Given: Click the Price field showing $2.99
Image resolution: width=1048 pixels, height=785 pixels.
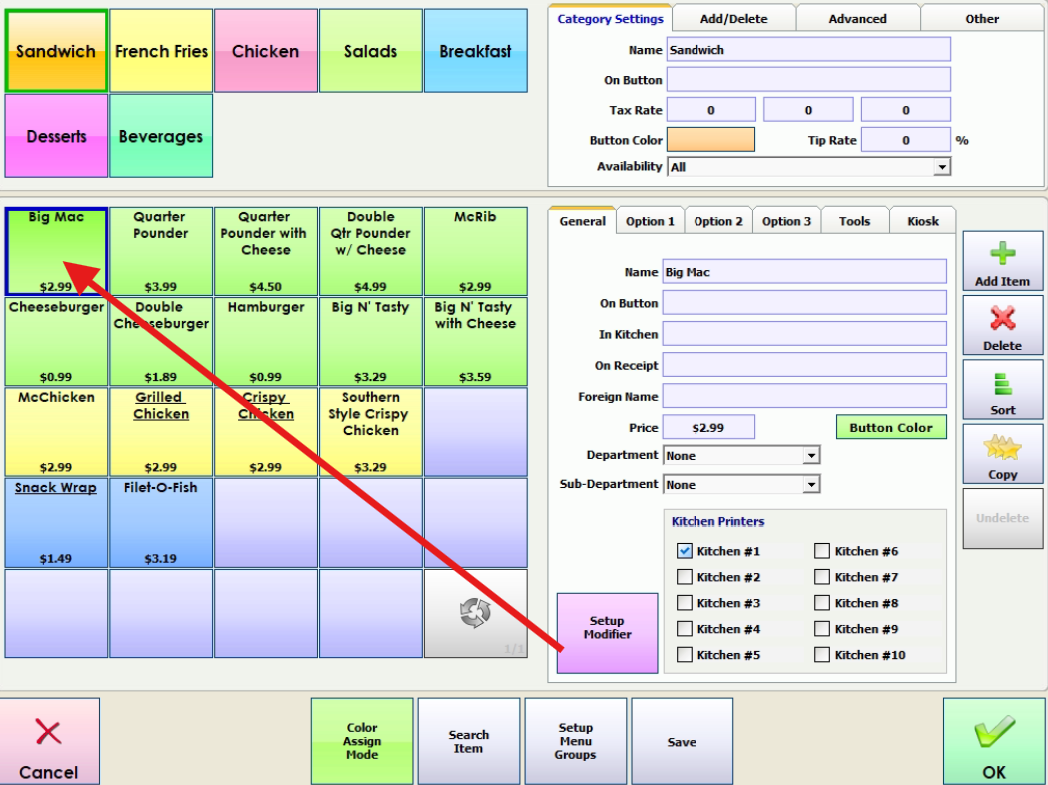Looking at the screenshot, I should click(708, 427).
